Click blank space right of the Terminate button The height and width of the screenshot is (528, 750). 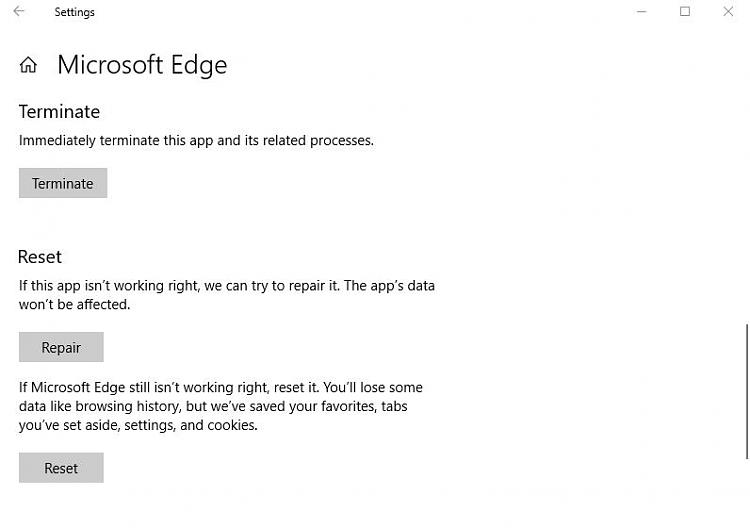[300, 183]
